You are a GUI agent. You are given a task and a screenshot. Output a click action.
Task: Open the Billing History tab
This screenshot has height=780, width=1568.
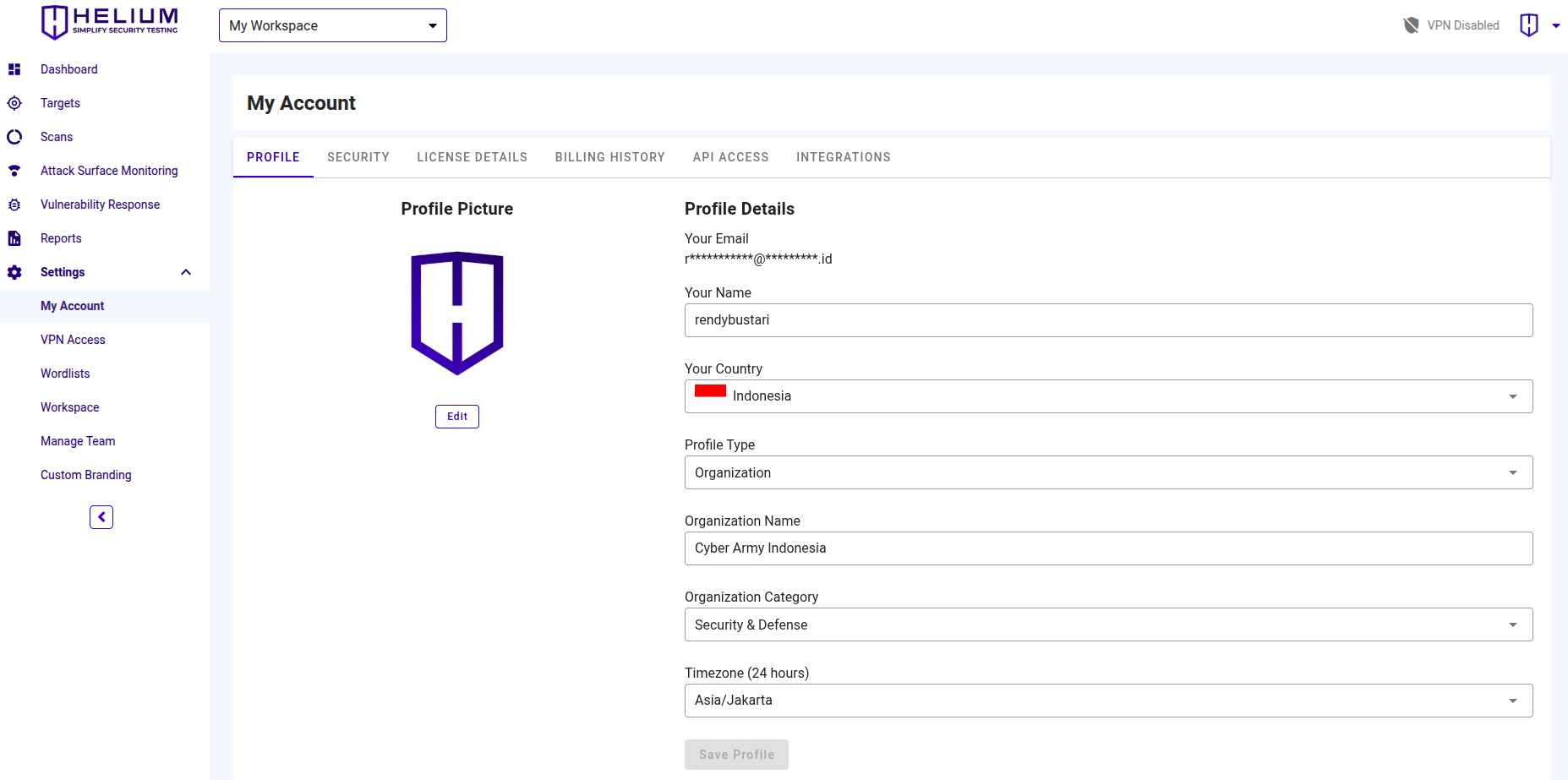(610, 156)
